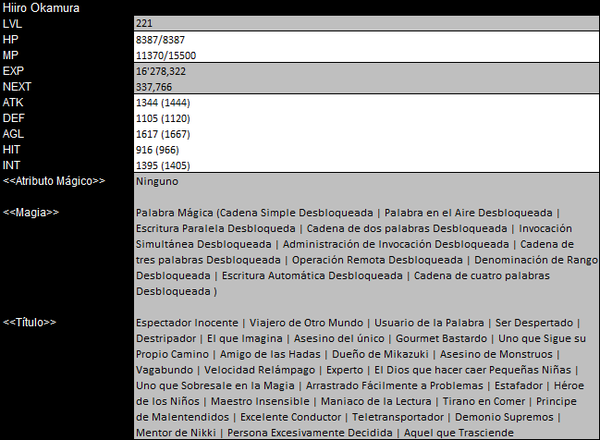Select the ATK label
This screenshot has width=600, height=440.
point(13,102)
